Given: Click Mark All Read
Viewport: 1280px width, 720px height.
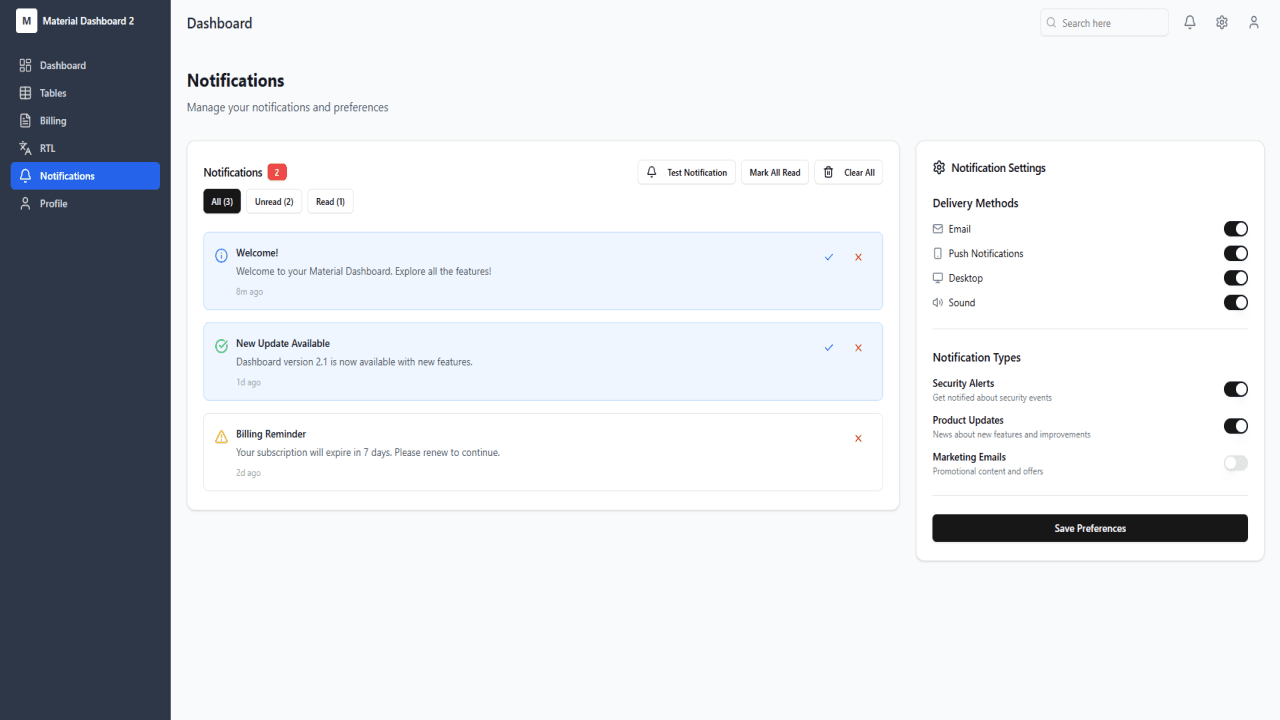Looking at the screenshot, I should click(x=775, y=172).
